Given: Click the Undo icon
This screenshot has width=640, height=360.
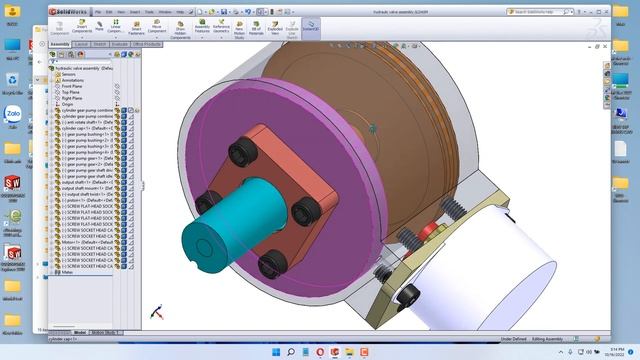Looking at the screenshot, I should coord(248,12).
